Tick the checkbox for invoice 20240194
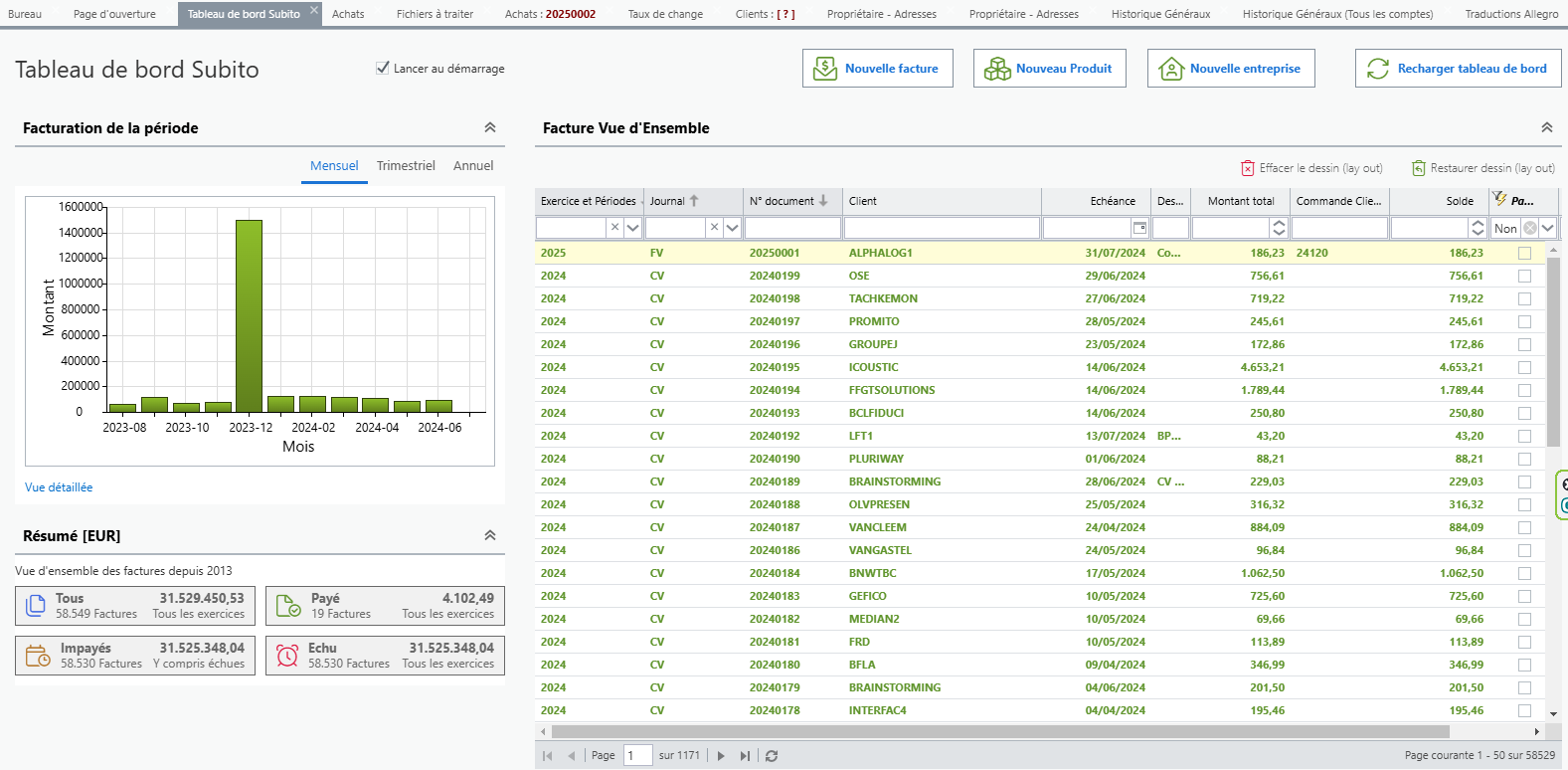The height and width of the screenshot is (770, 1568). point(1524,390)
